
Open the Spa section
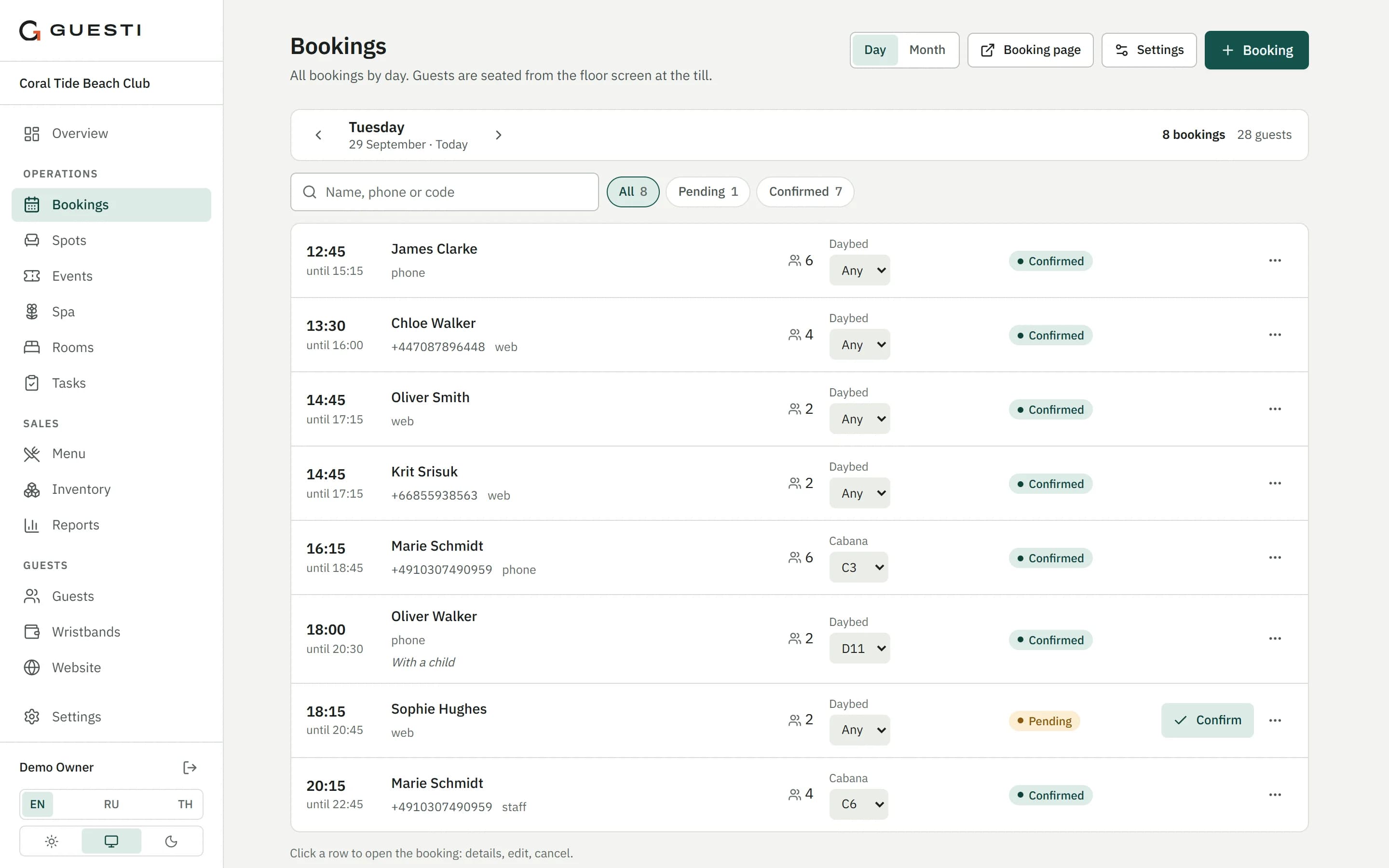click(x=111, y=312)
